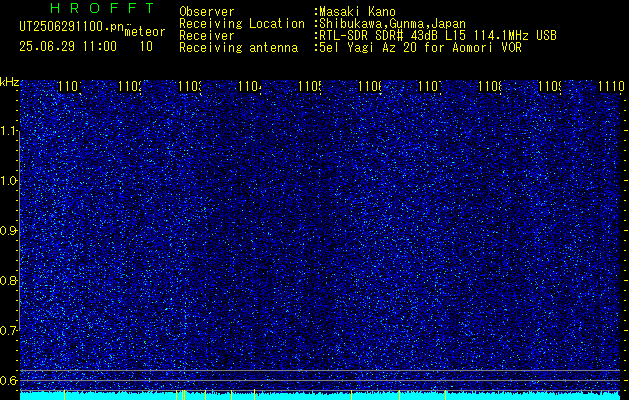The height and width of the screenshot is (400, 629).
Task: Select the observer name Masaki Kano
Action: coord(355,12)
